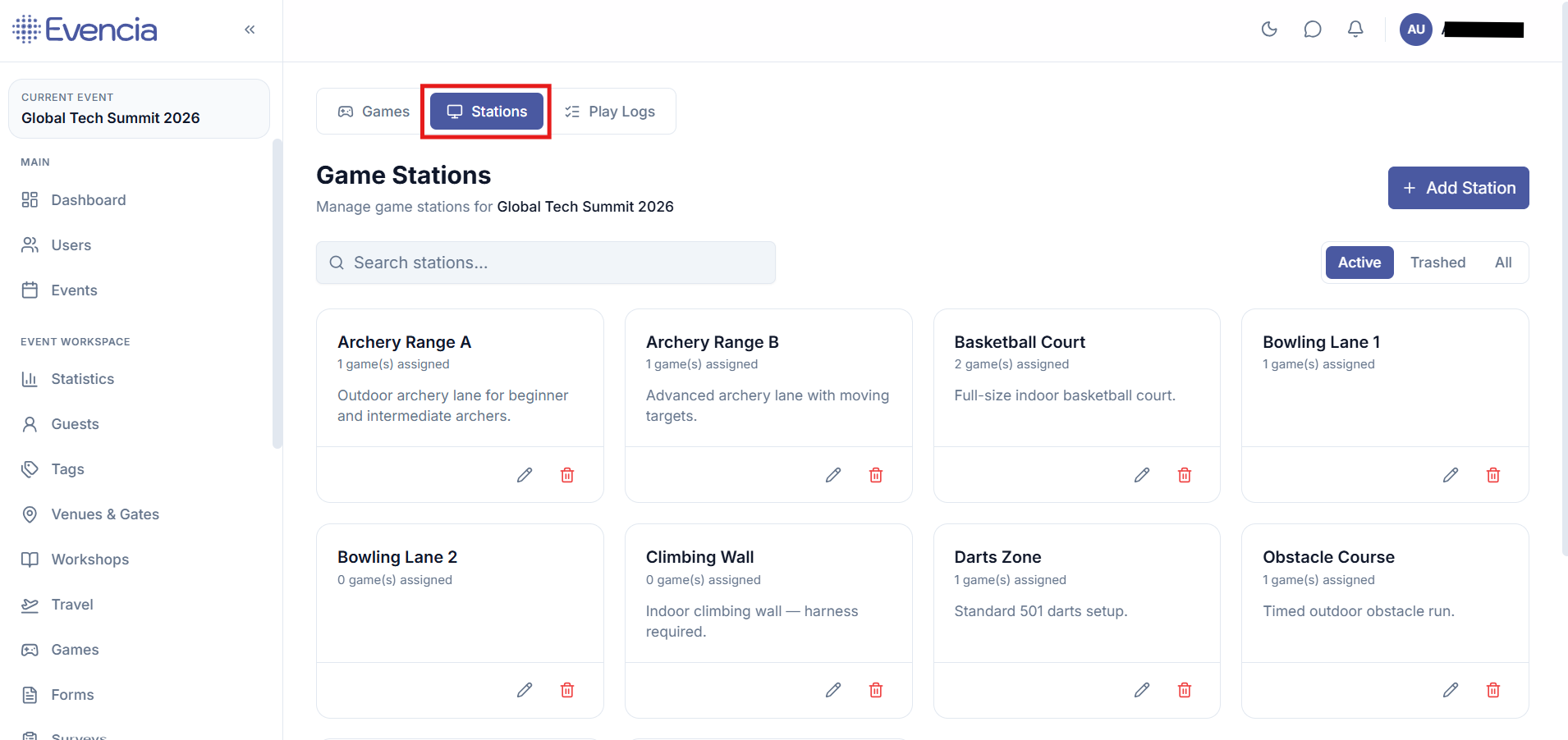Click the Add Station button
This screenshot has height=740, width=1568.
tap(1458, 188)
